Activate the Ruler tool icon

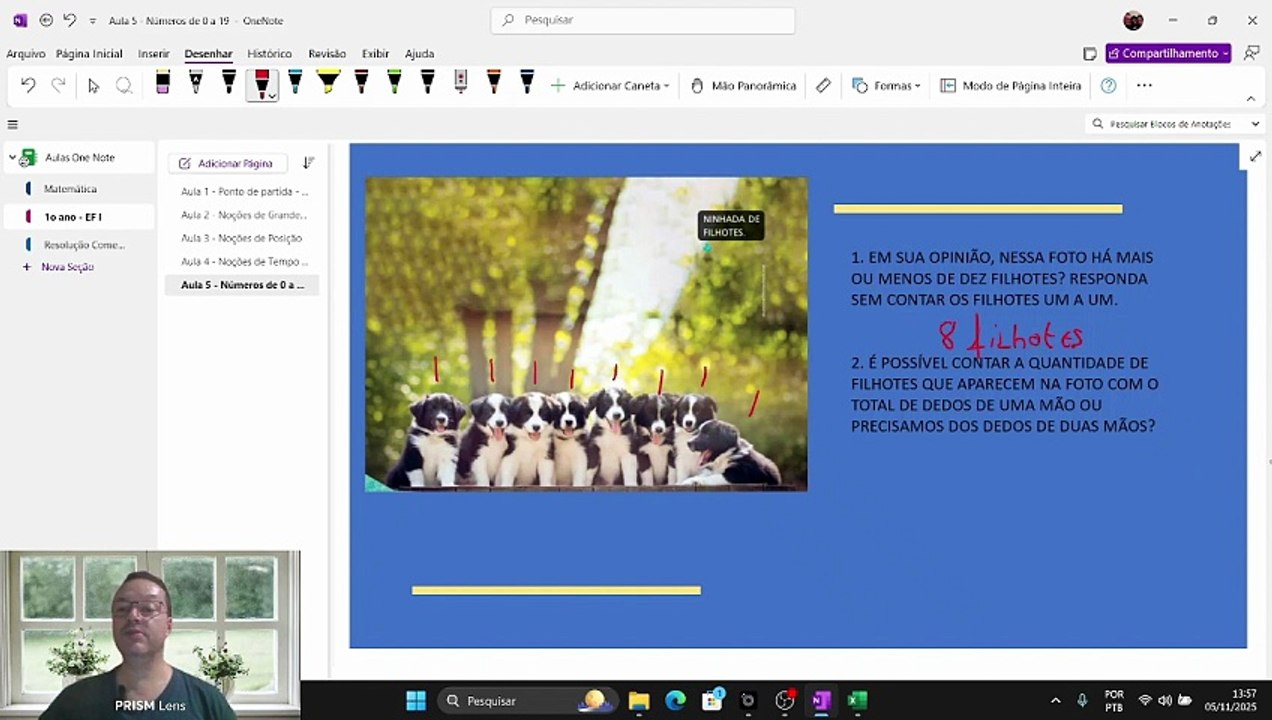pyautogui.click(x=823, y=86)
